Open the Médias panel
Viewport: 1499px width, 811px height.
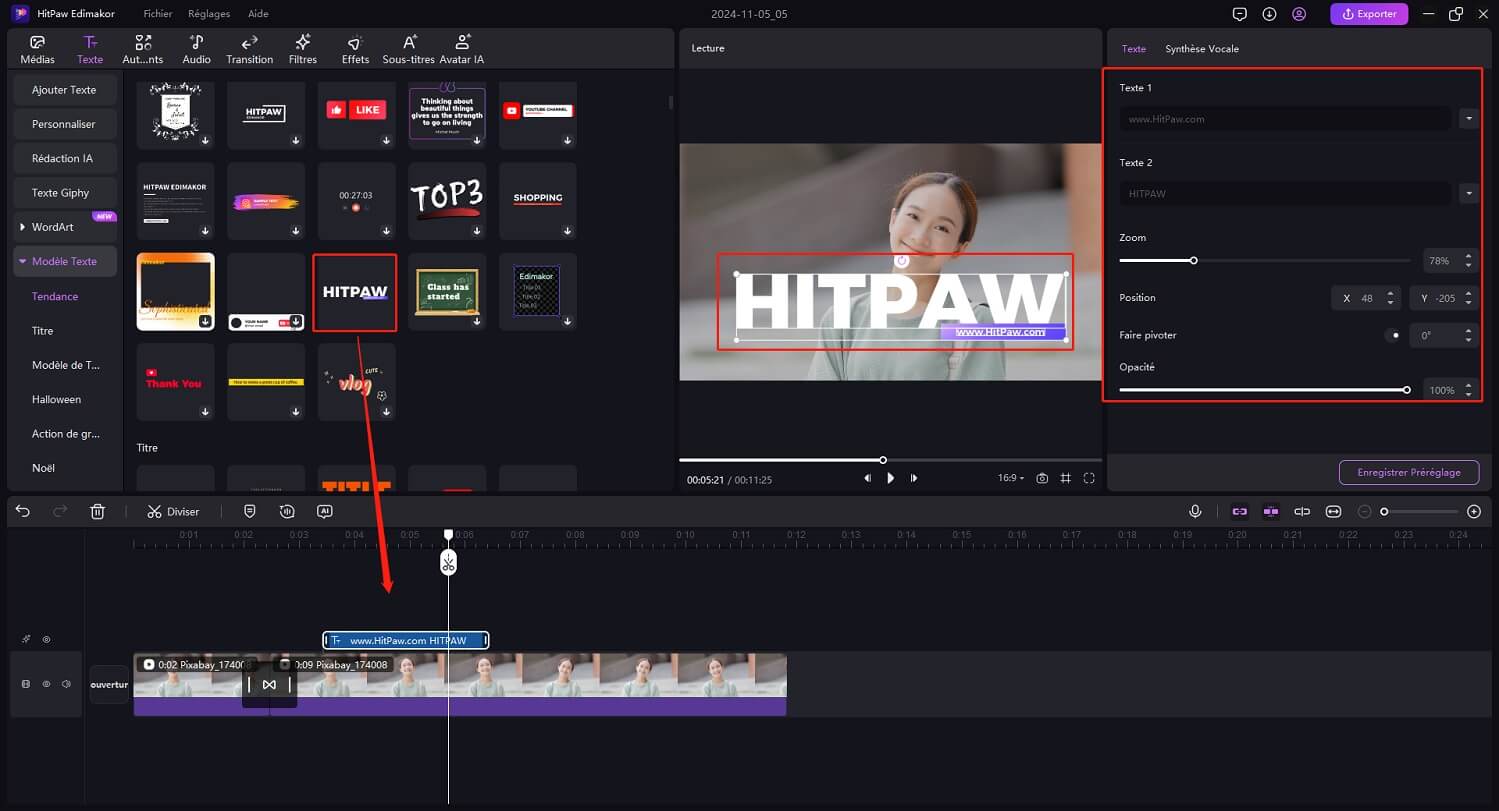tap(38, 49)
